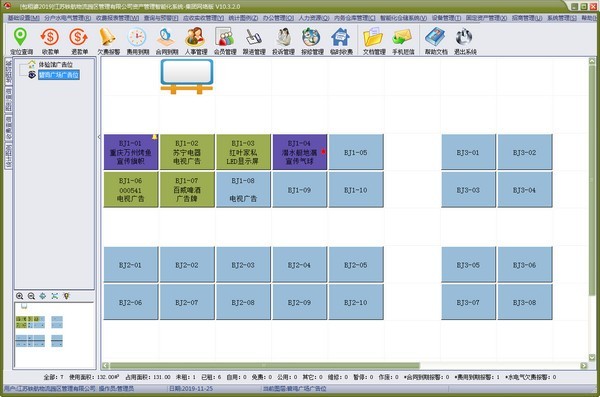Collapse the left panel with splitter arrow
Screen dimensions: 600x397
tap(99, 137)
